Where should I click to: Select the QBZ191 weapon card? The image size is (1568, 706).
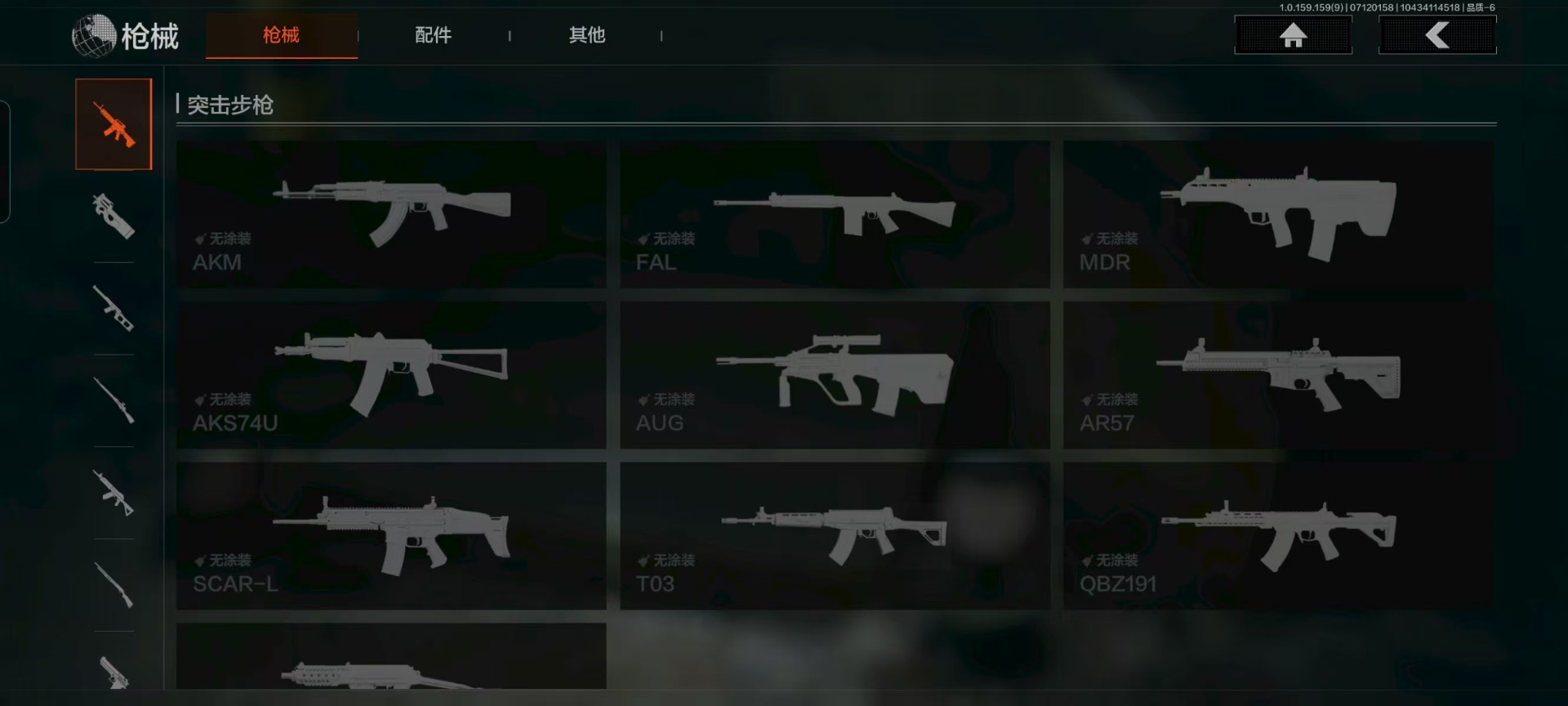[x=1278, y=536]
